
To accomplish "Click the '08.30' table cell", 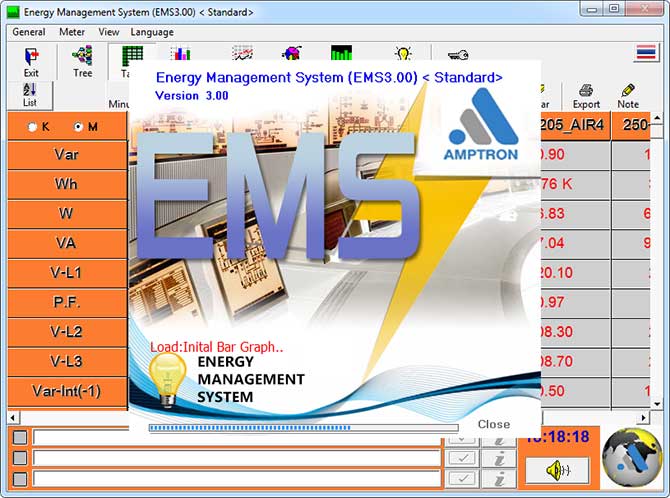I will [575, 332].
